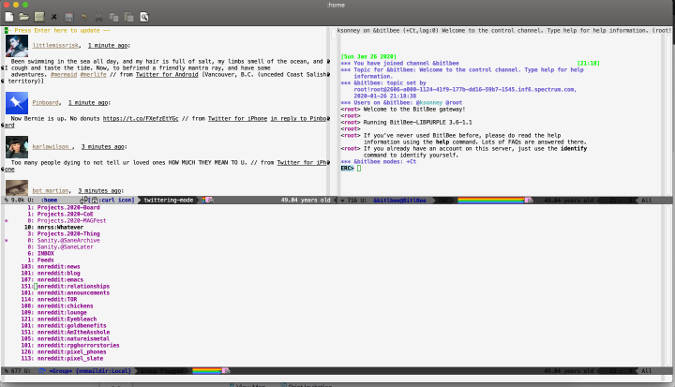The image size is (675, 387).
Task: Click the nyan cat in twittering-mode modeline
Action: (x=209, y=200)
